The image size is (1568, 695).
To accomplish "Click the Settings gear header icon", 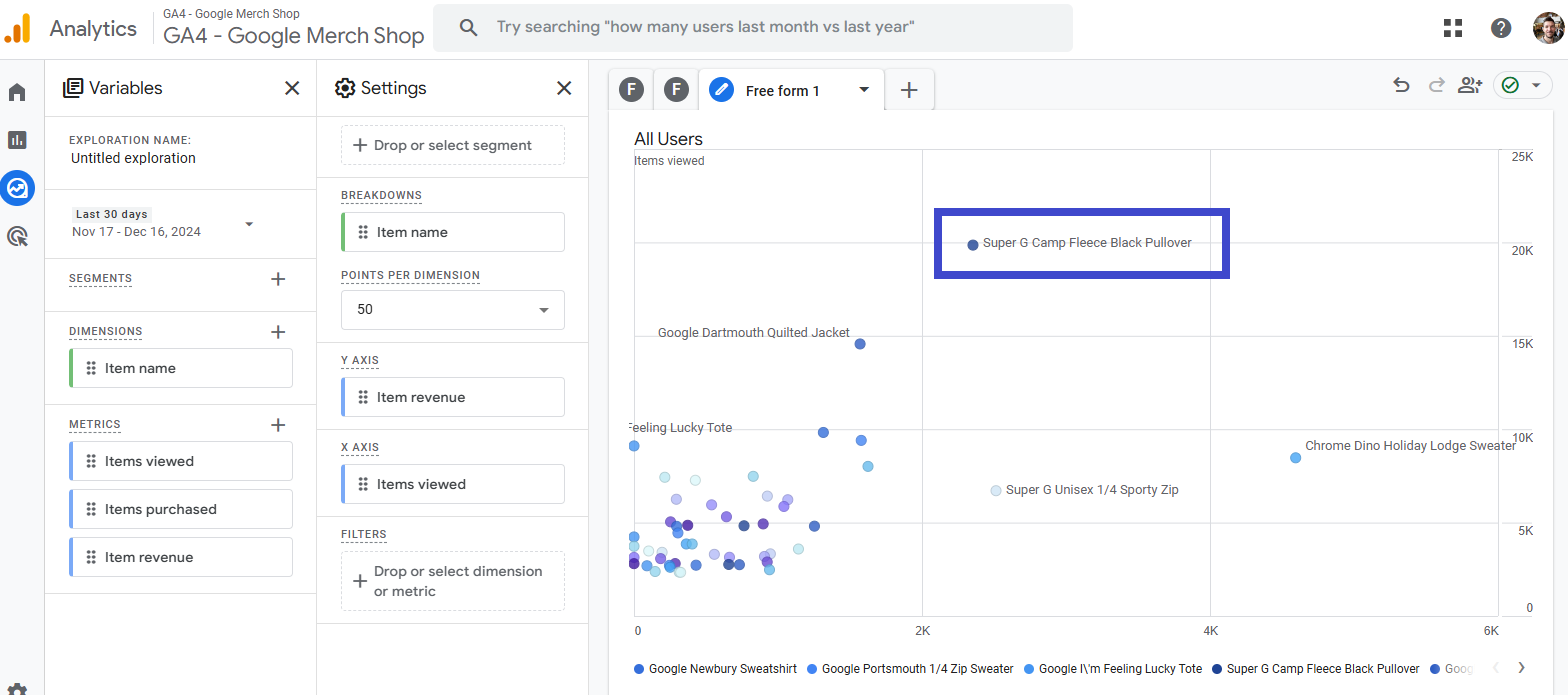I will coord(345,88).
